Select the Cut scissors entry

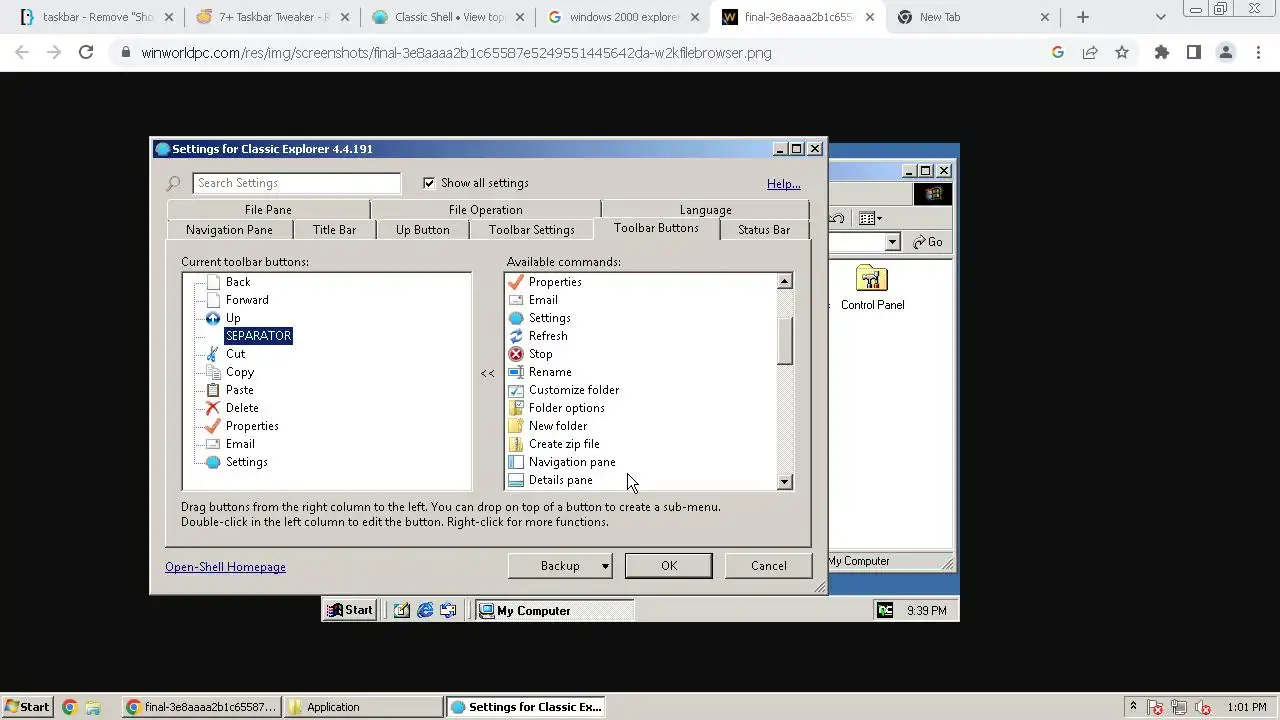click(235, 354)
